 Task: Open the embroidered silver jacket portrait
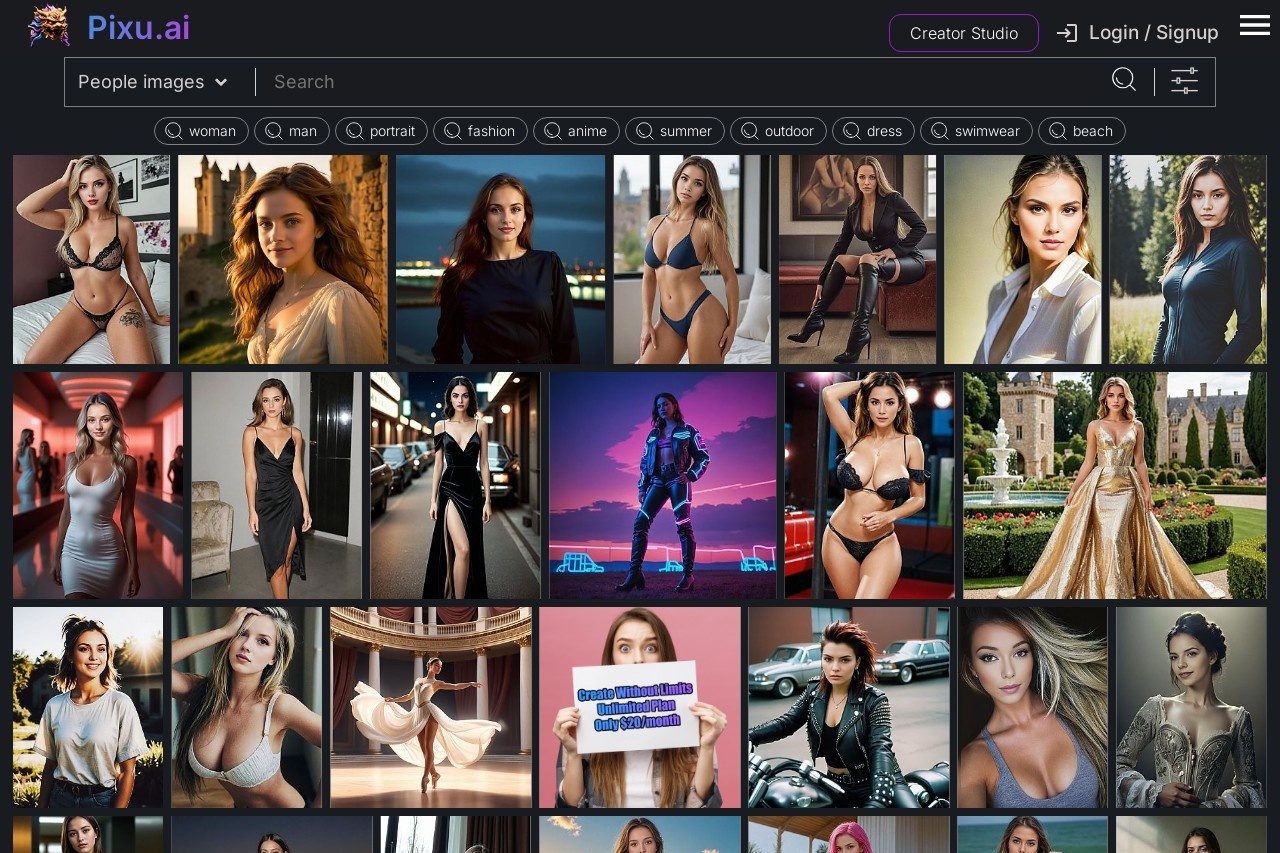click(x=1191, y=707)
